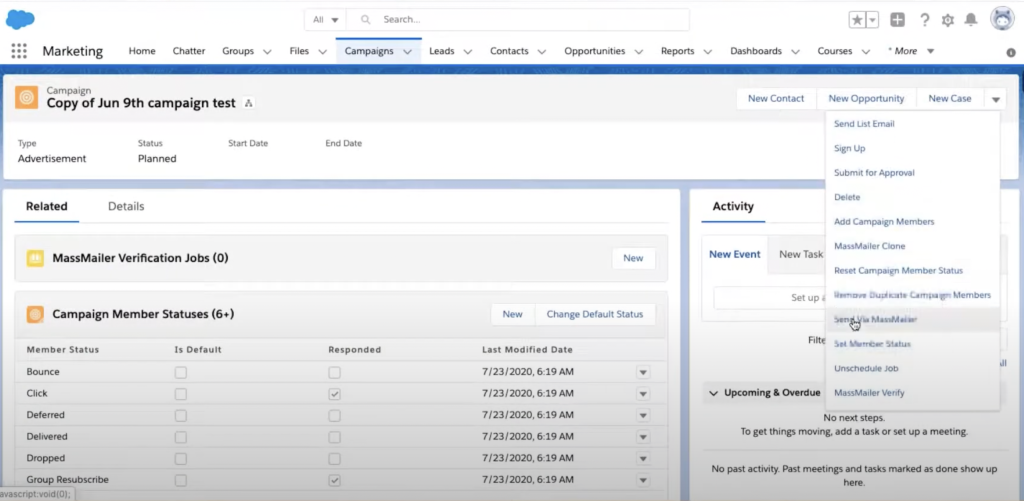Viewport: 1024px width, 501px height.
Task: Open the Setup gear icon
Action: coord(948,20)
